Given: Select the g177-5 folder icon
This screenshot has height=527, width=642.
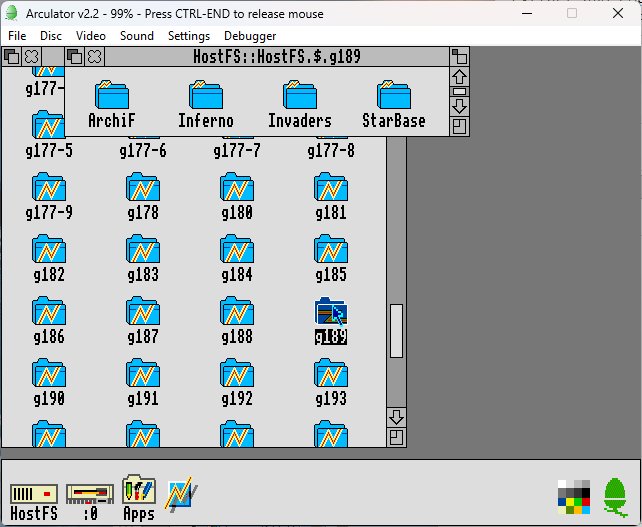Looking at the screenshot, I should click(49, 124).
